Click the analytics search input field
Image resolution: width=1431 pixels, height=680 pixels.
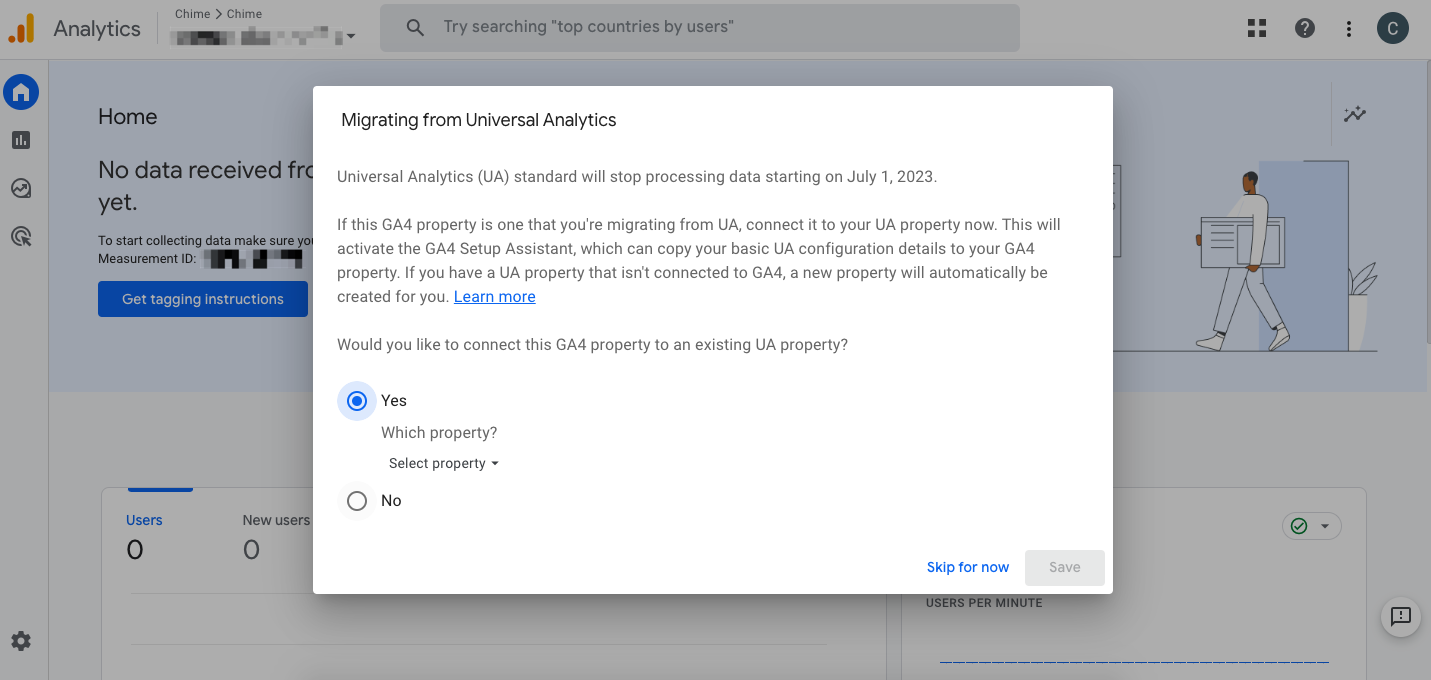(x=700, y=28)
